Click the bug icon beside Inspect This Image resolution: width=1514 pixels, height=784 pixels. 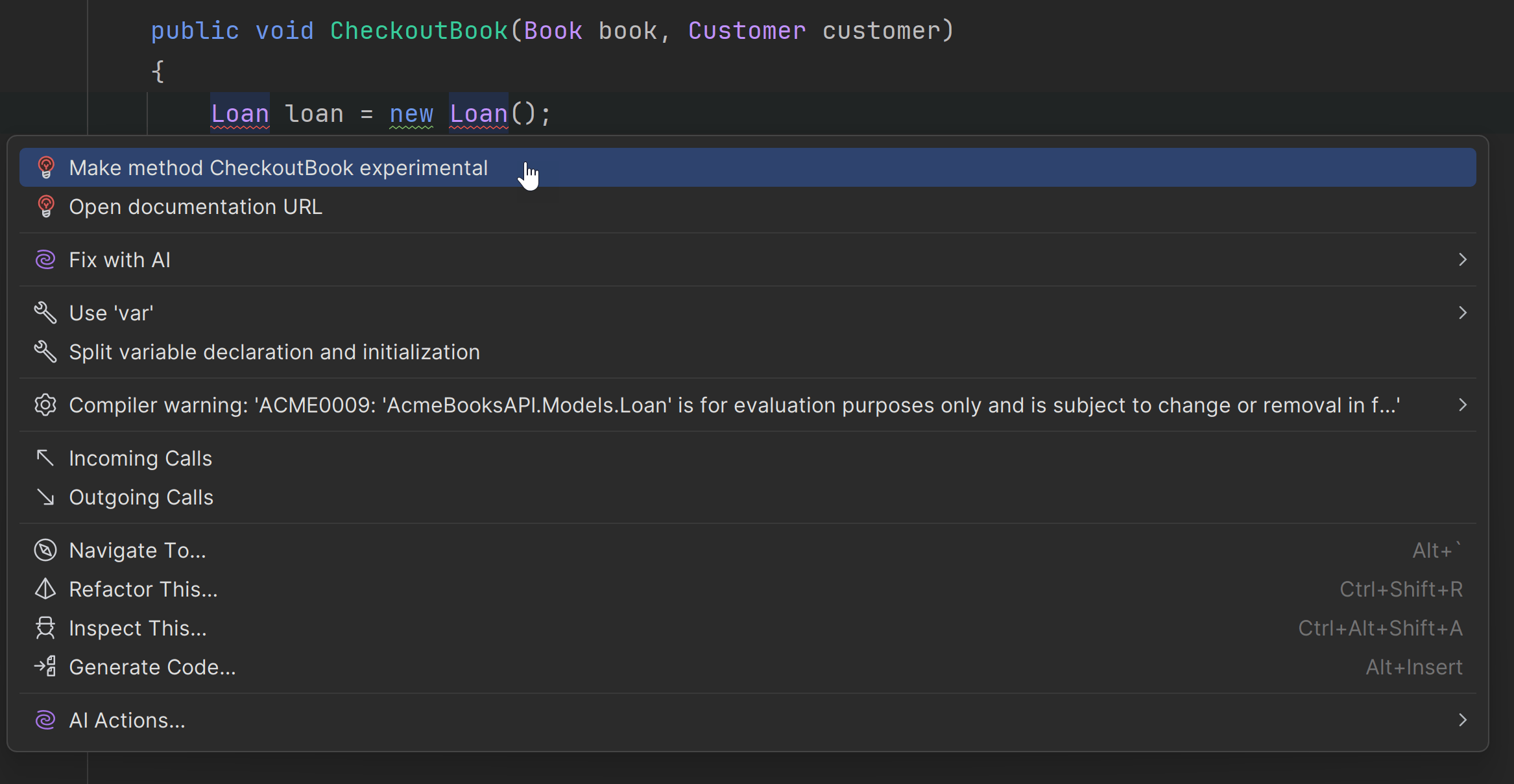[x=45, y=628]
